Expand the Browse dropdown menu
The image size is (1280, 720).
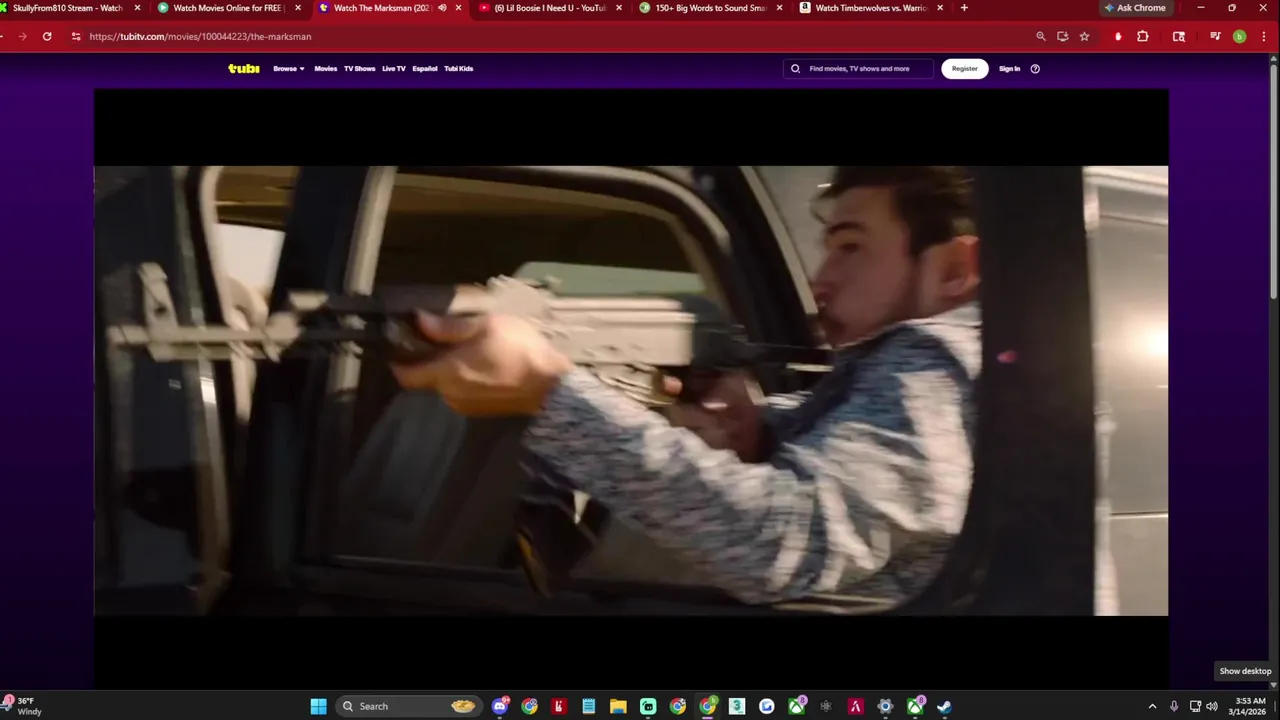(289, 69)
